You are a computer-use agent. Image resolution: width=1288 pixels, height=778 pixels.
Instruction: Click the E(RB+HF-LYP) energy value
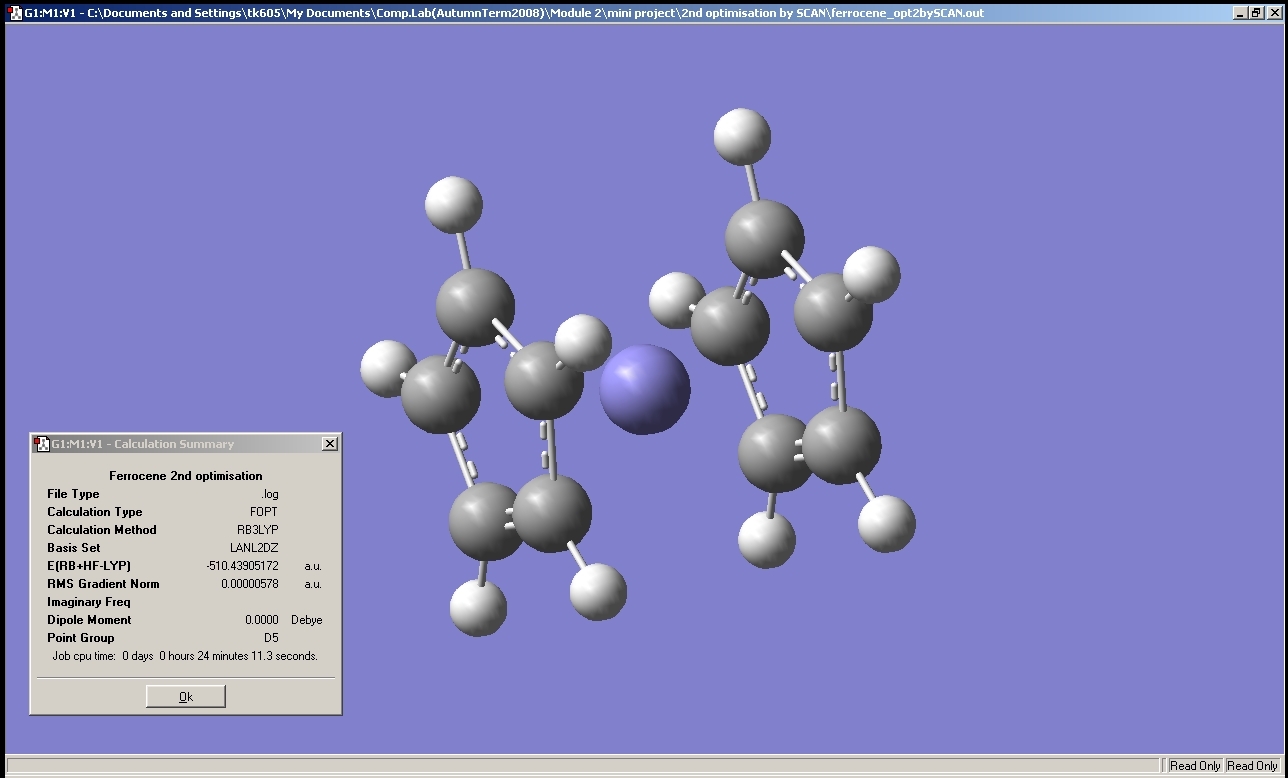(x=242, y=566)
